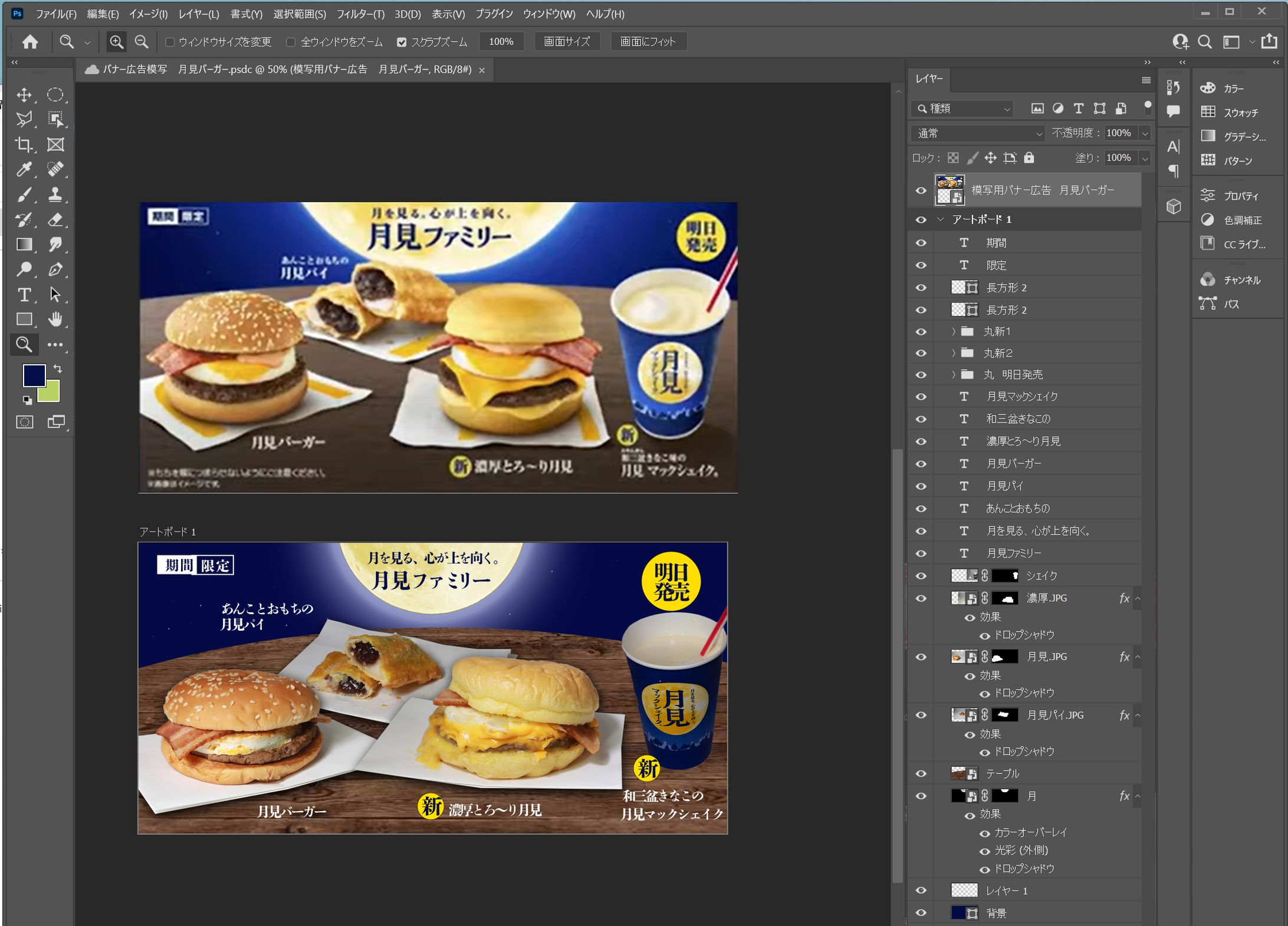This screenshot has width=1288, height=926.
Task: Collapse the アートボード 1 group
Action: coord(941,220)
